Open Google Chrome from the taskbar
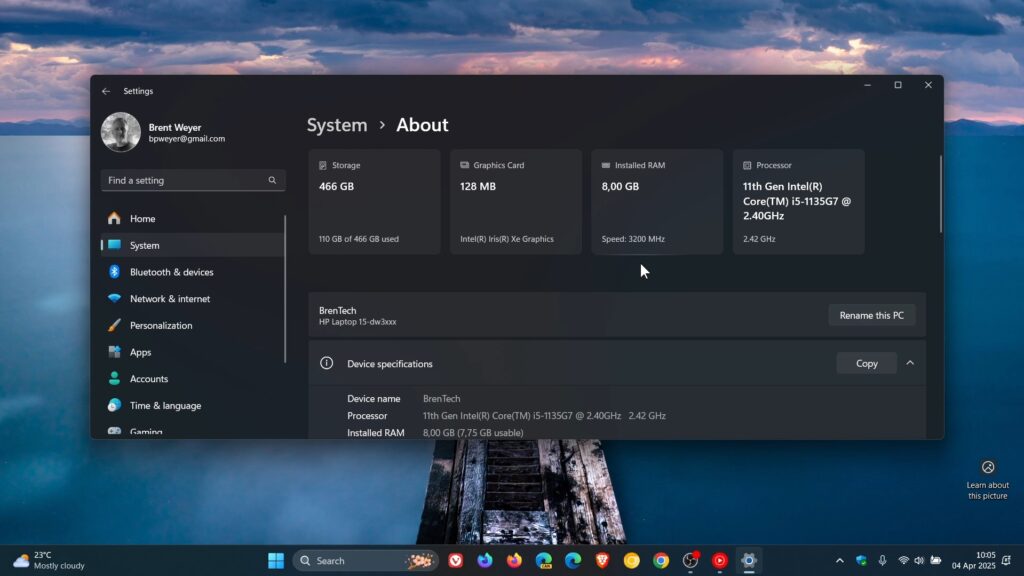This screenshot has height=576, width=1024. [x=661, y=561]
